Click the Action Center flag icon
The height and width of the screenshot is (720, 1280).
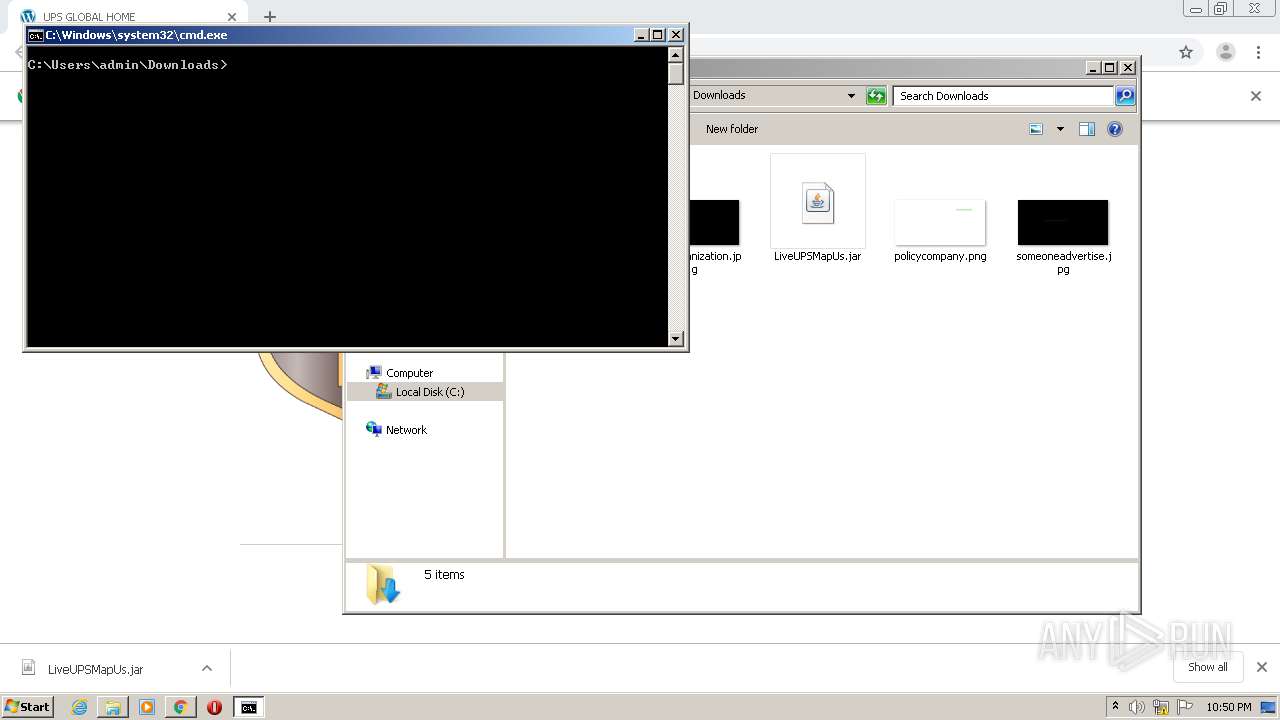1184,707
